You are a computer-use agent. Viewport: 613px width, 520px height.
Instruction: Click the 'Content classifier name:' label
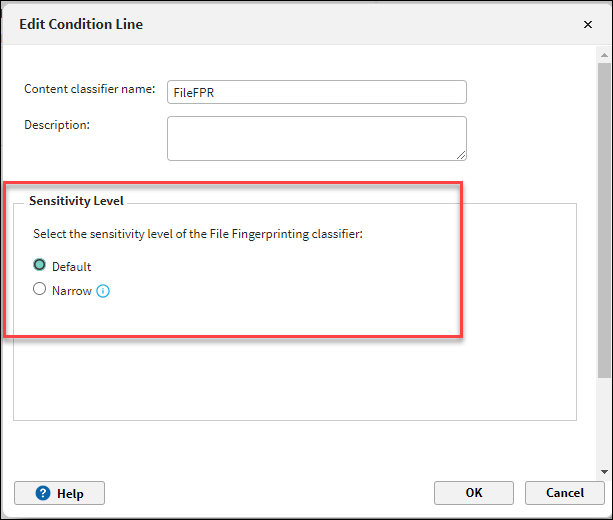point(89,89)
